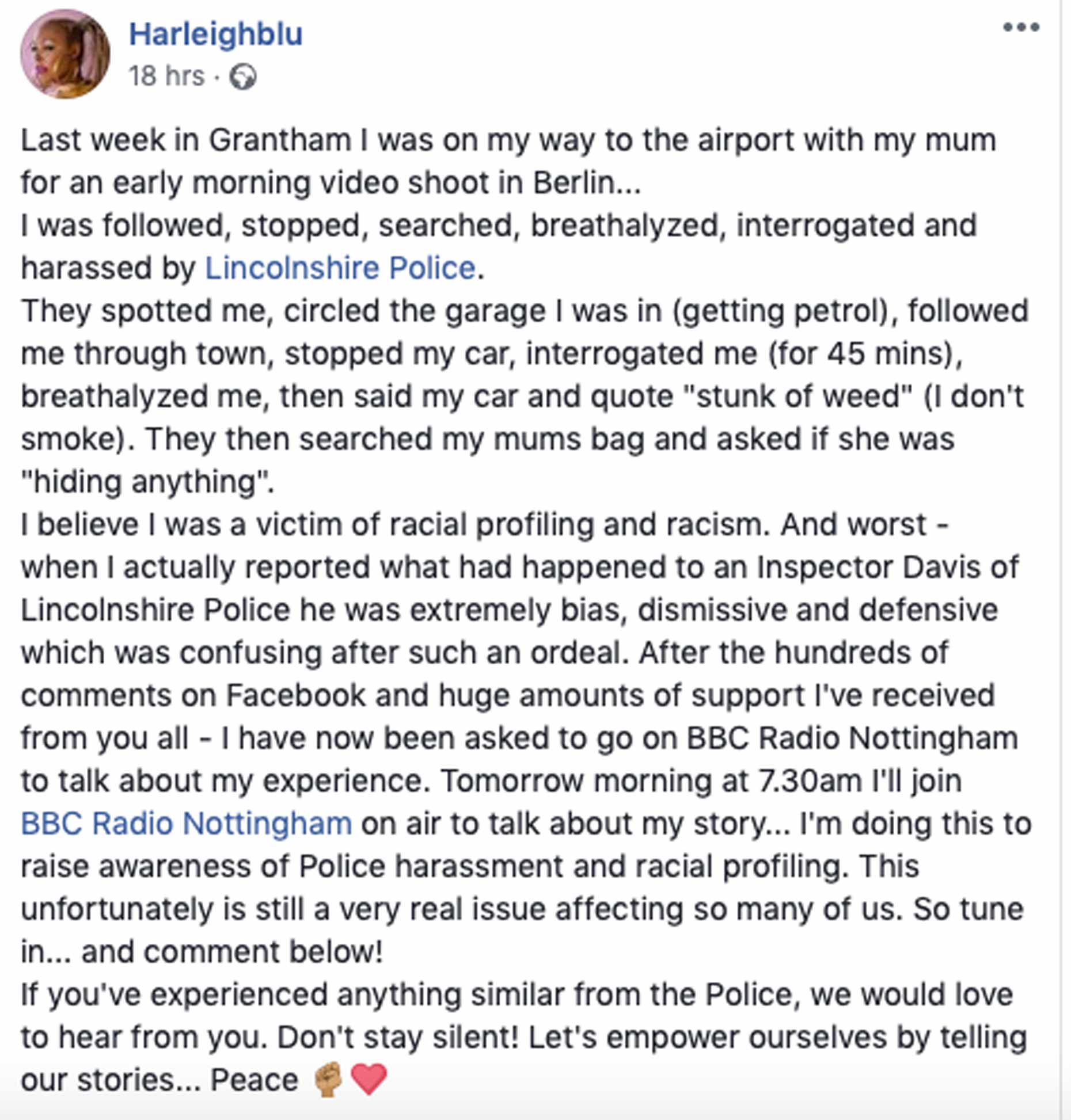
Task: Open the Harleighblu profile name link
Action: point(215,33)
